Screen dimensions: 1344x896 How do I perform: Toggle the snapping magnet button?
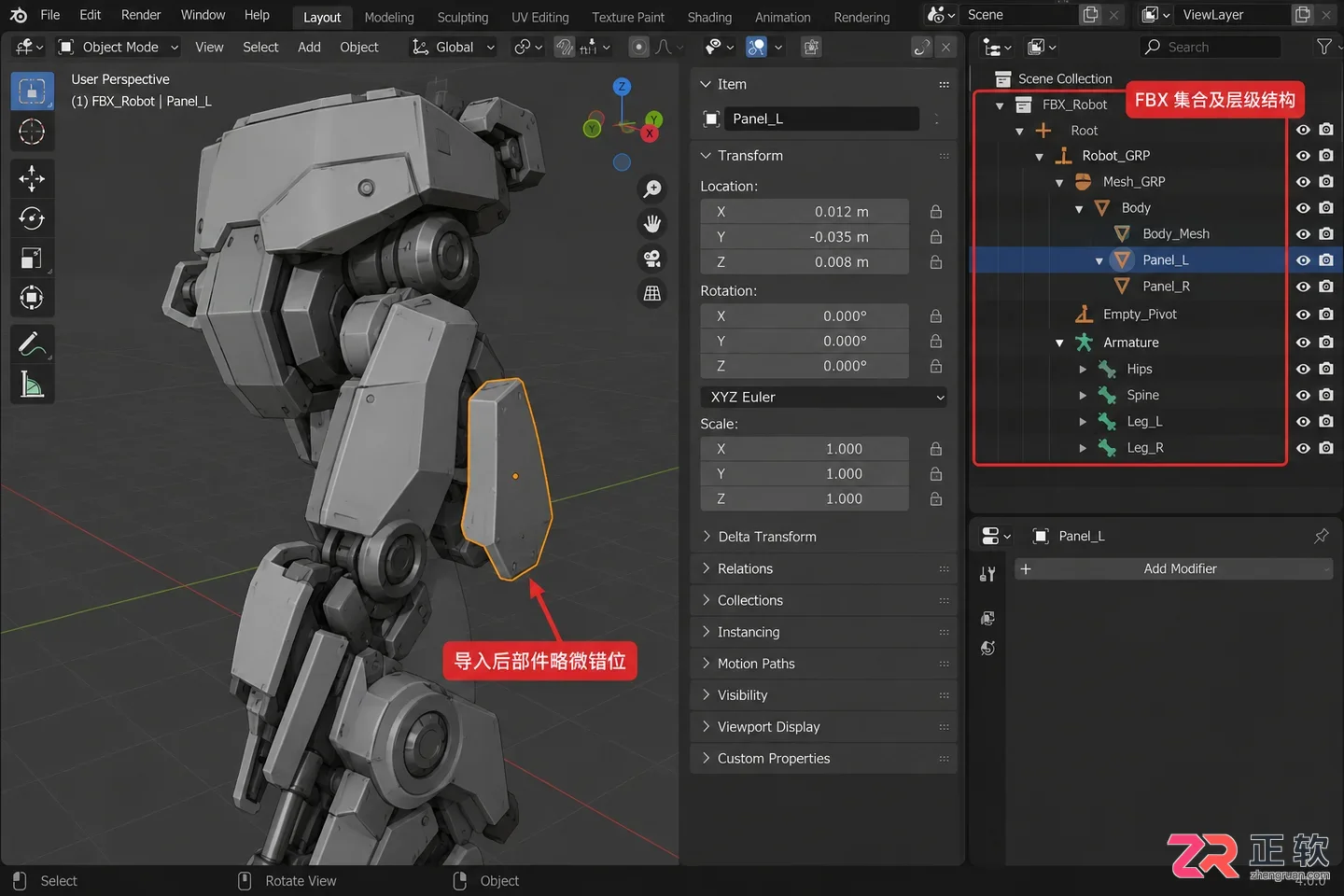tap(565, 47)
